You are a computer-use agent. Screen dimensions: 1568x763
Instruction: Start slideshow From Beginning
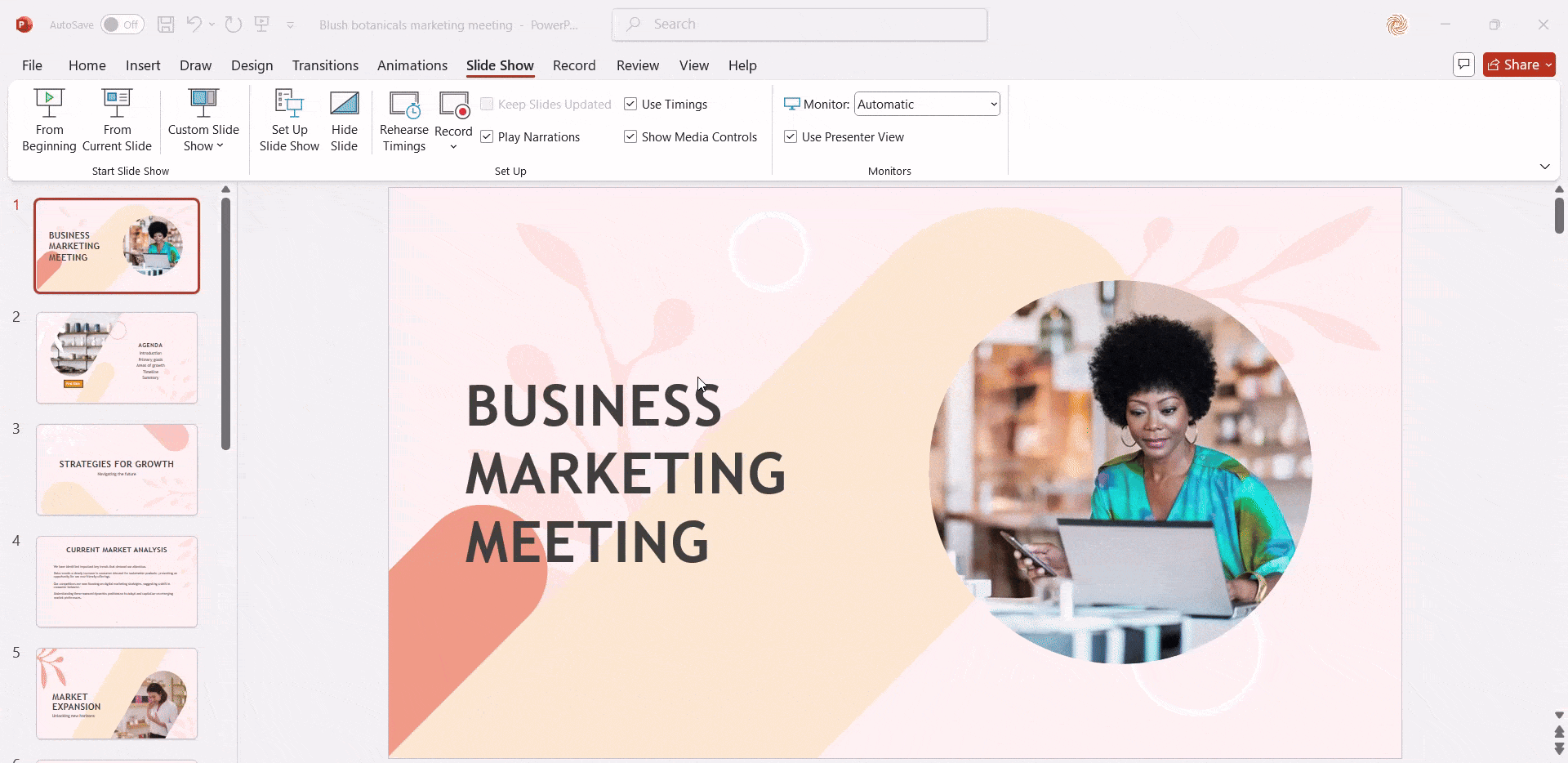(x=49, y=120)
